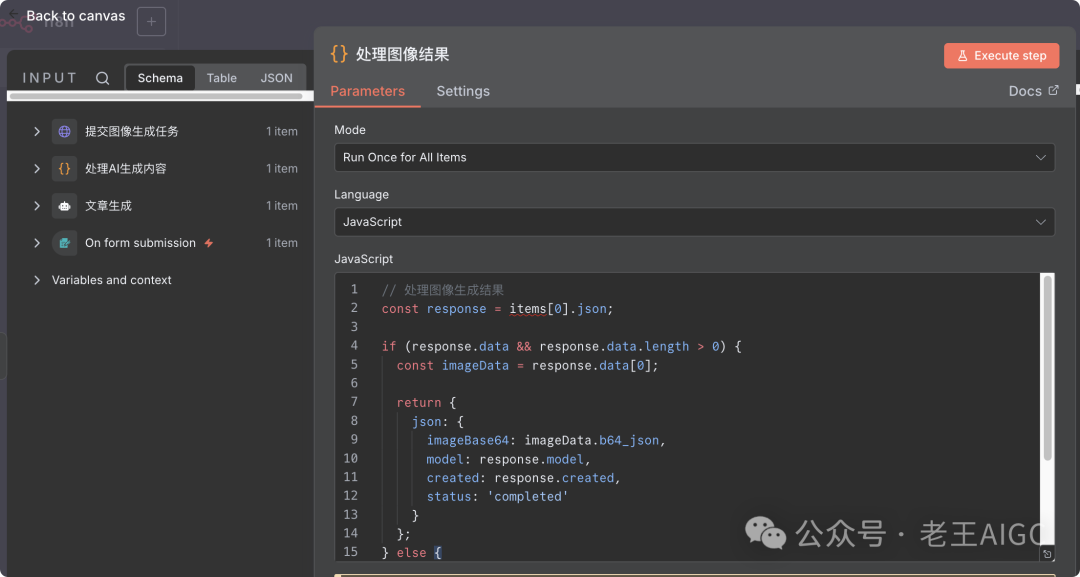Image resolution: width=1080 pixels, height=577 pixels.
Task: Click line 4 if condition code
Action: 561,346
